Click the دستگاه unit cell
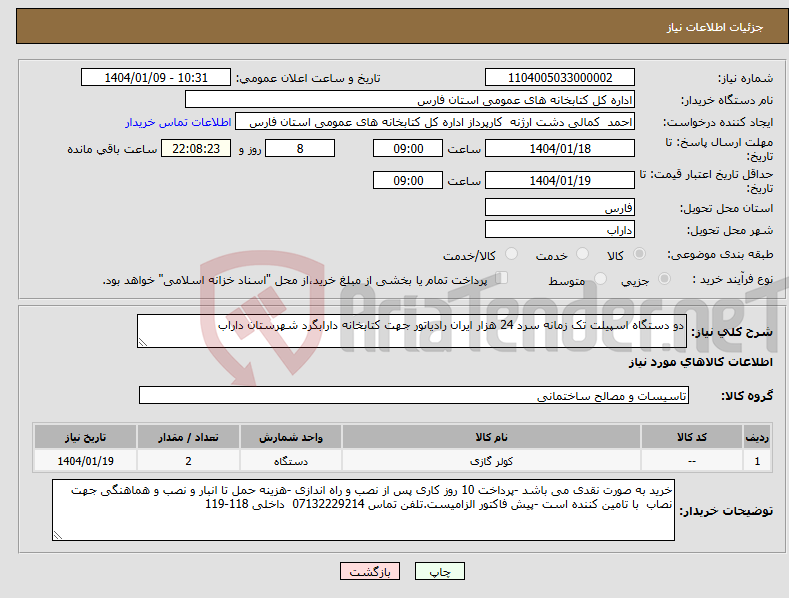The height and width of the screenshot is (598, 789). coord(291,461)
